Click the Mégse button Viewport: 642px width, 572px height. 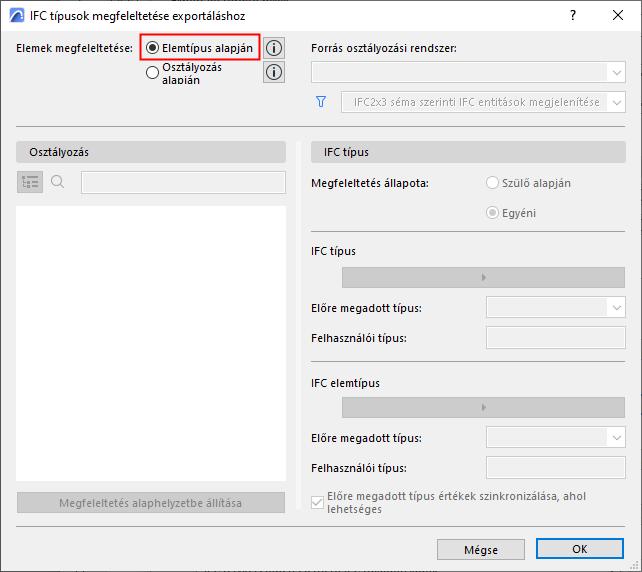pyautogui.click(x=481, y=549)
